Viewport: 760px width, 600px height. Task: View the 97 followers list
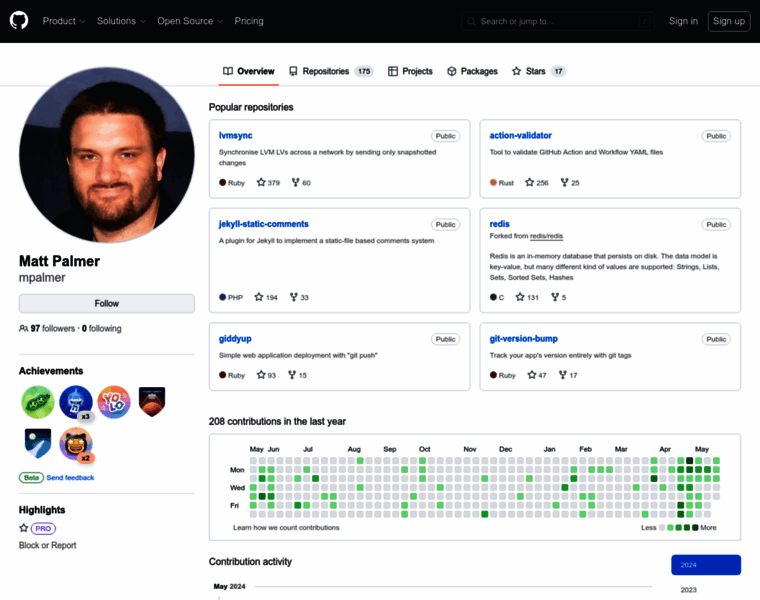[x=52, y=329]
